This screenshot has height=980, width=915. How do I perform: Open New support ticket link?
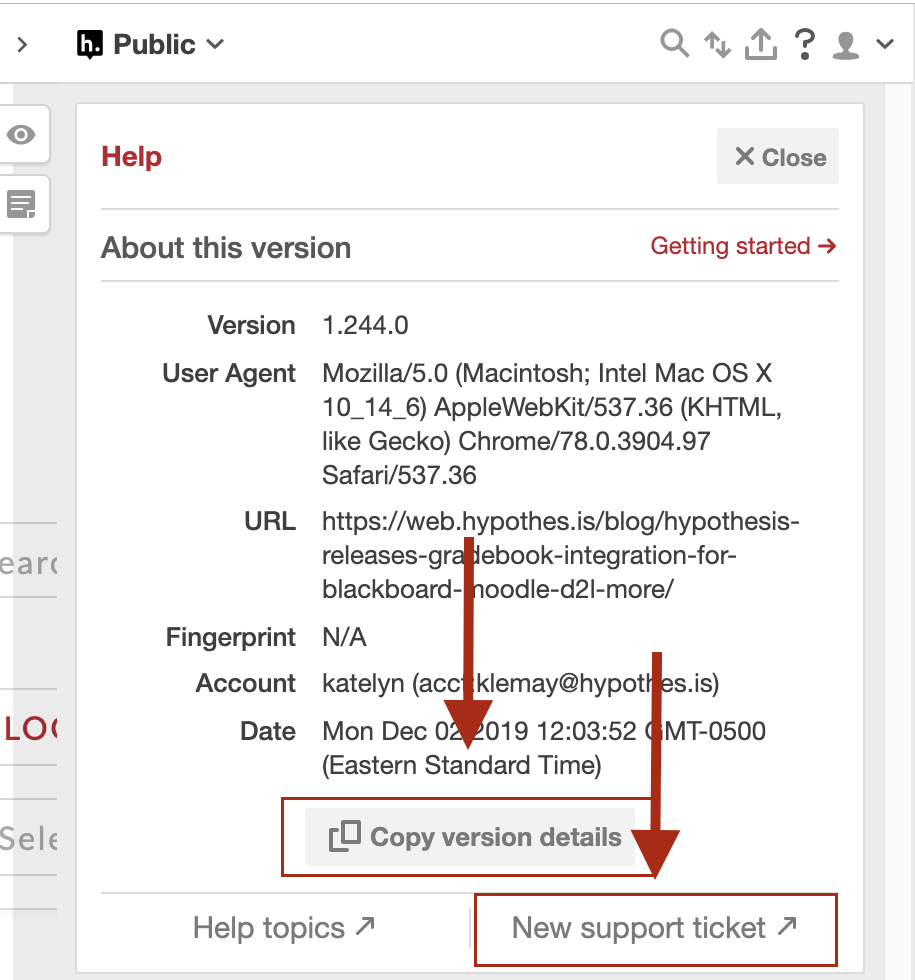click(x=654, y=928)
